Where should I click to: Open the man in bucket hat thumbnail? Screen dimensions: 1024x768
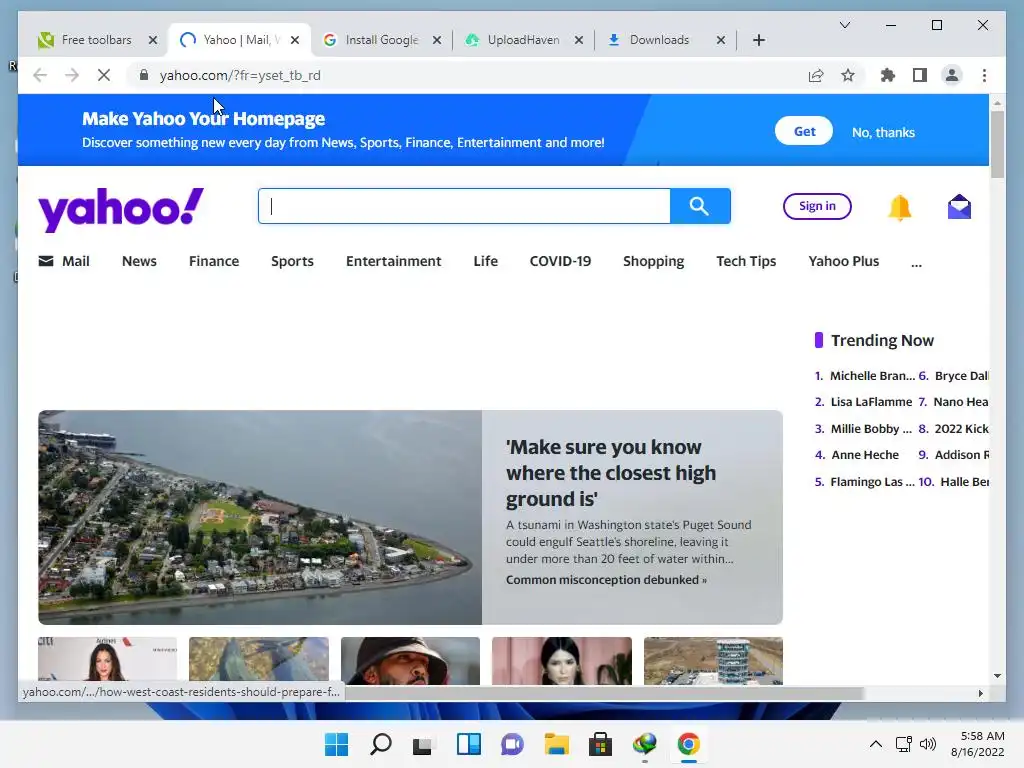click(410, 661)
